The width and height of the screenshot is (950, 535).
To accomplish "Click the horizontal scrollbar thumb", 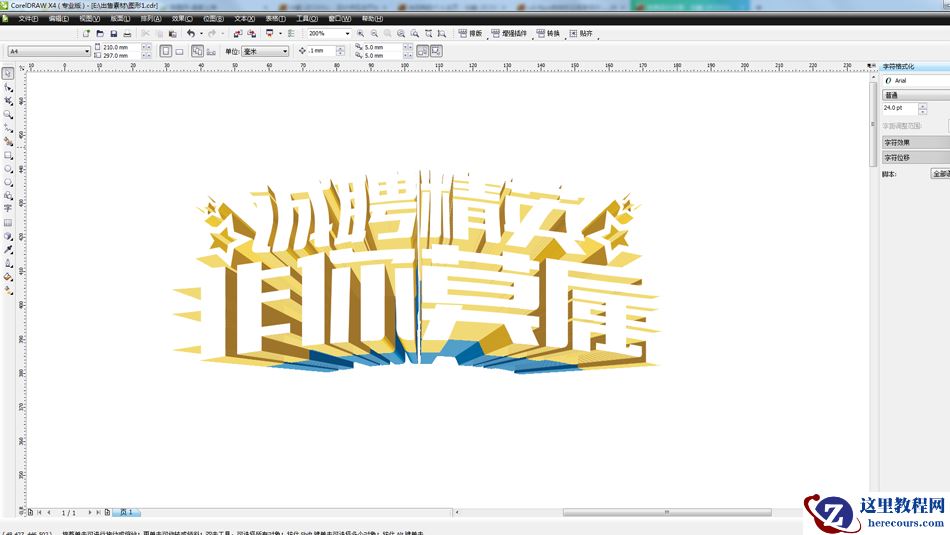I will click(667, 513).
